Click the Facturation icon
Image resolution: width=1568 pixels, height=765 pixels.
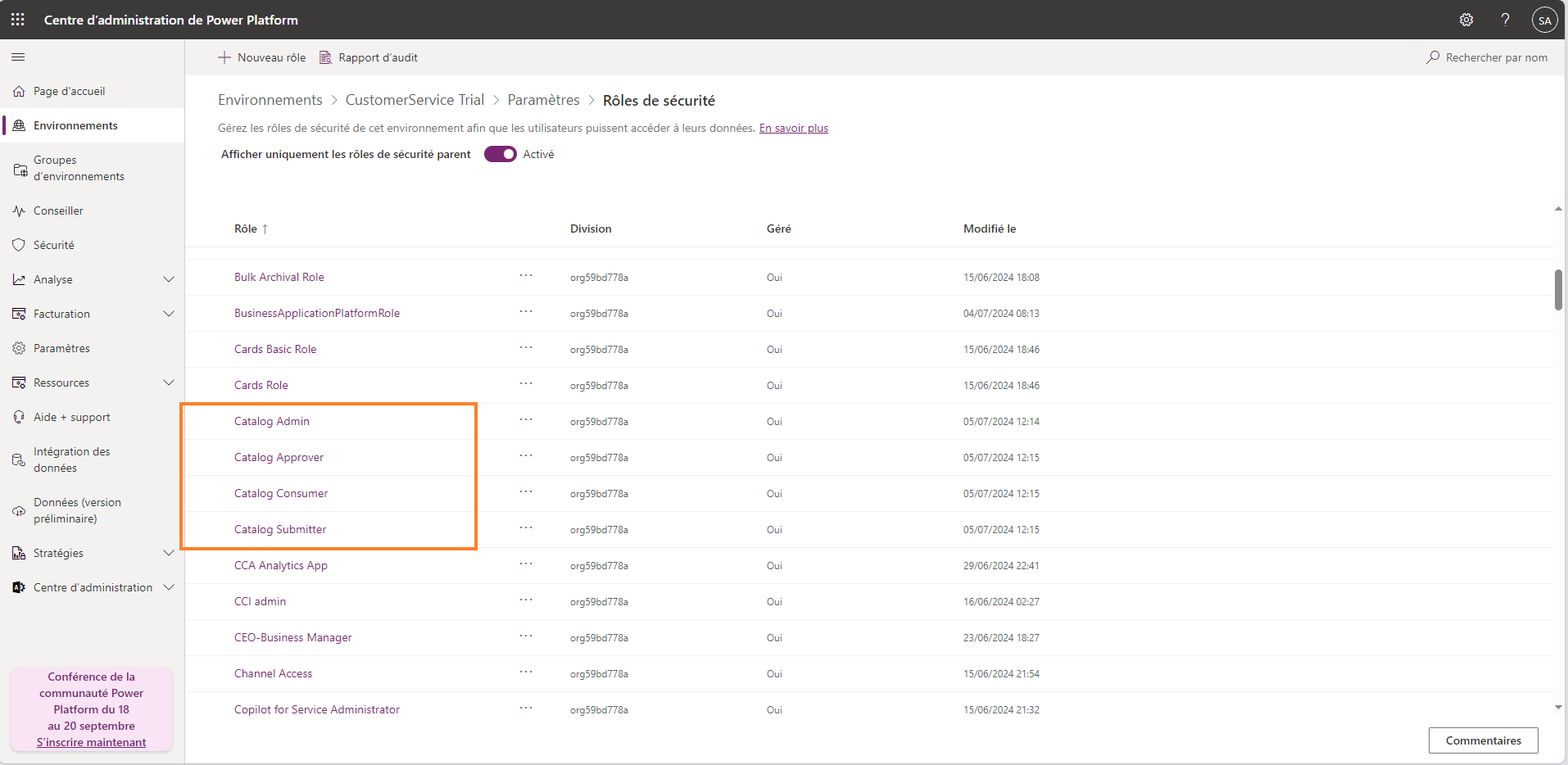pyautogui.click(x=19, y=315)
